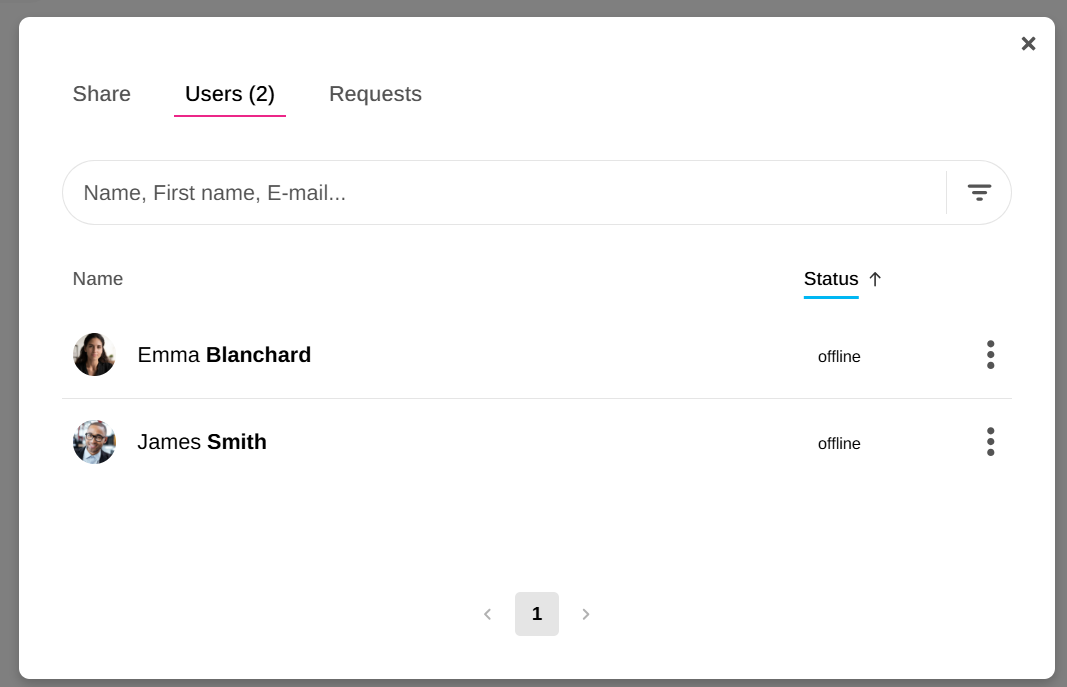
Task: Switch to the Requests tab
Action: click(375, 94)
